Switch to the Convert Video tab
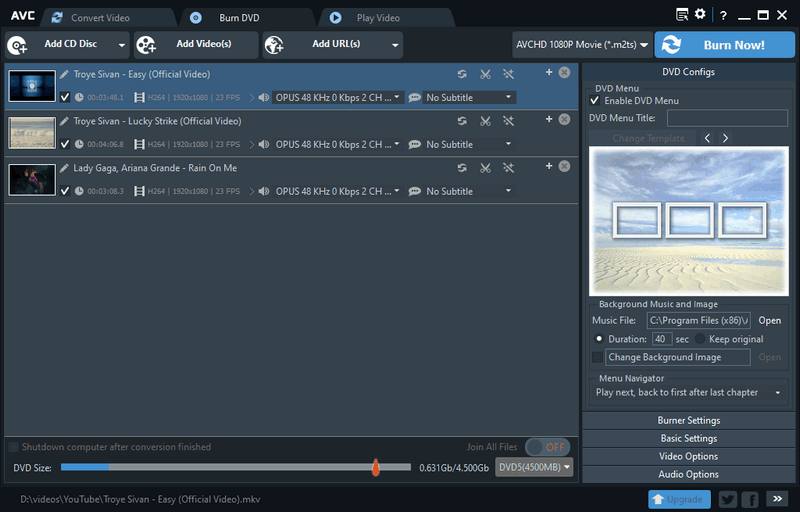This screenshot has width=800, height=512. coord(98,17)
